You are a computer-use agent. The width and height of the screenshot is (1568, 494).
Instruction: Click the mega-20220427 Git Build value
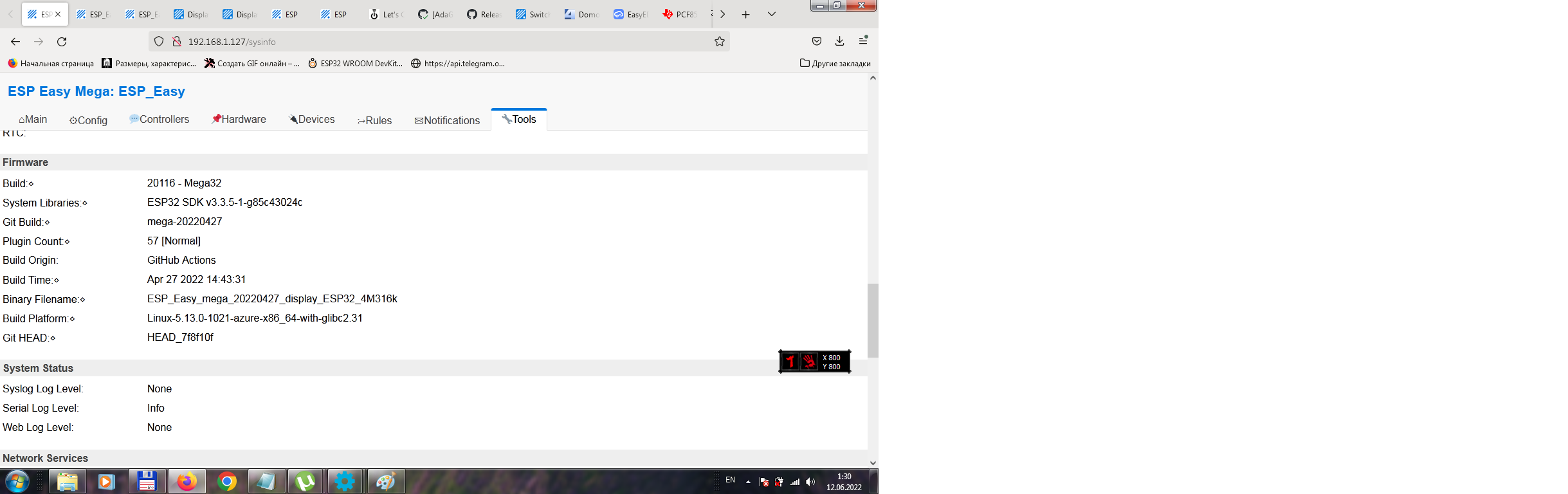(x=185, y=222)
